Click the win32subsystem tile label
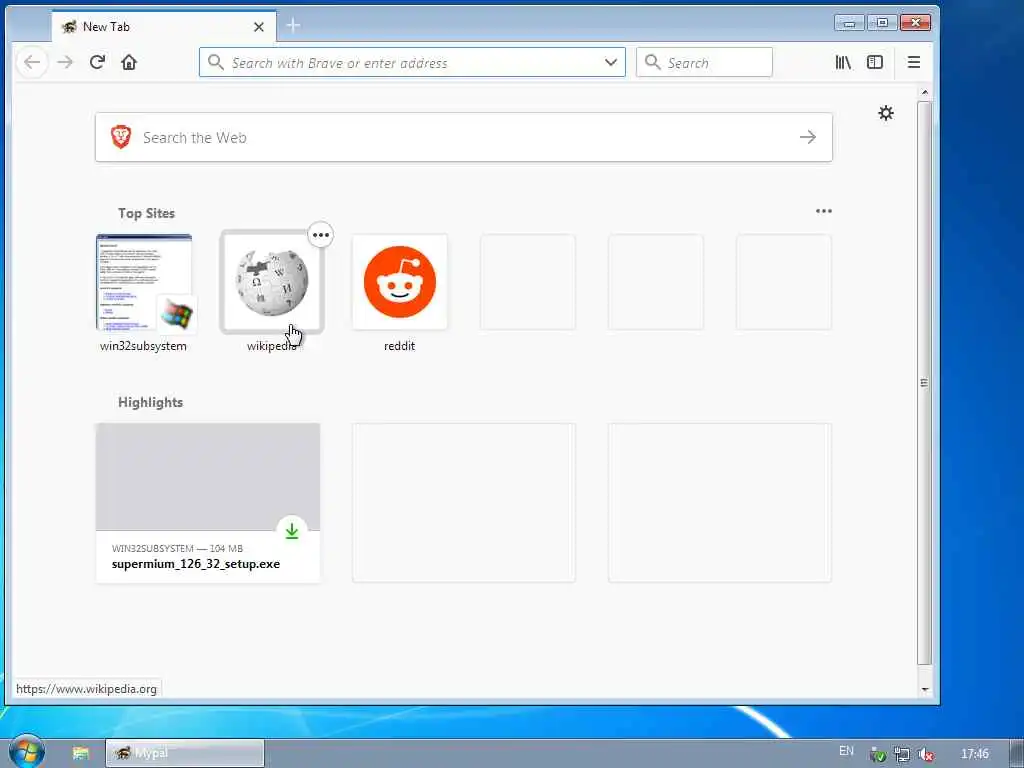Image resolution: width=1024 pixels, height=768 pixels. (143, 346)
